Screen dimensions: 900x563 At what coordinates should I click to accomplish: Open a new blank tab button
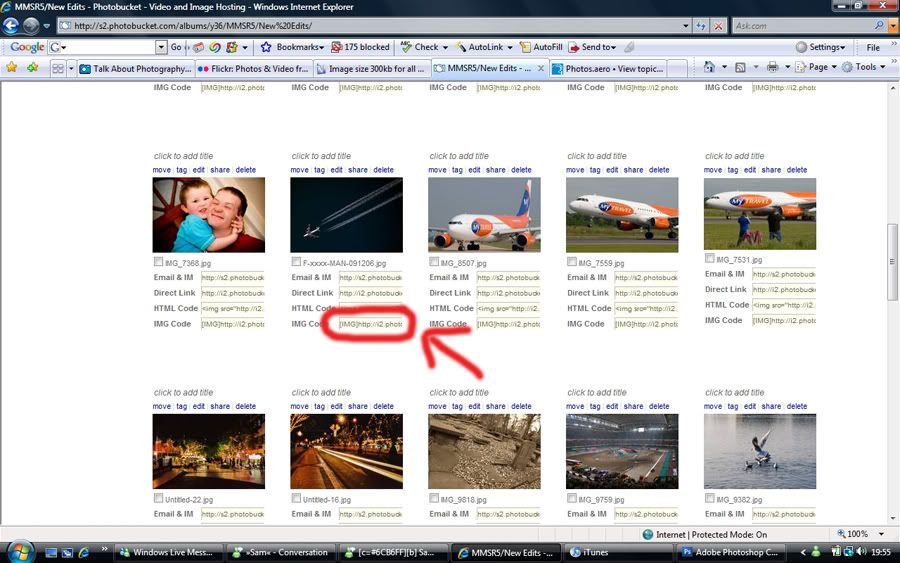pos(677,68)
